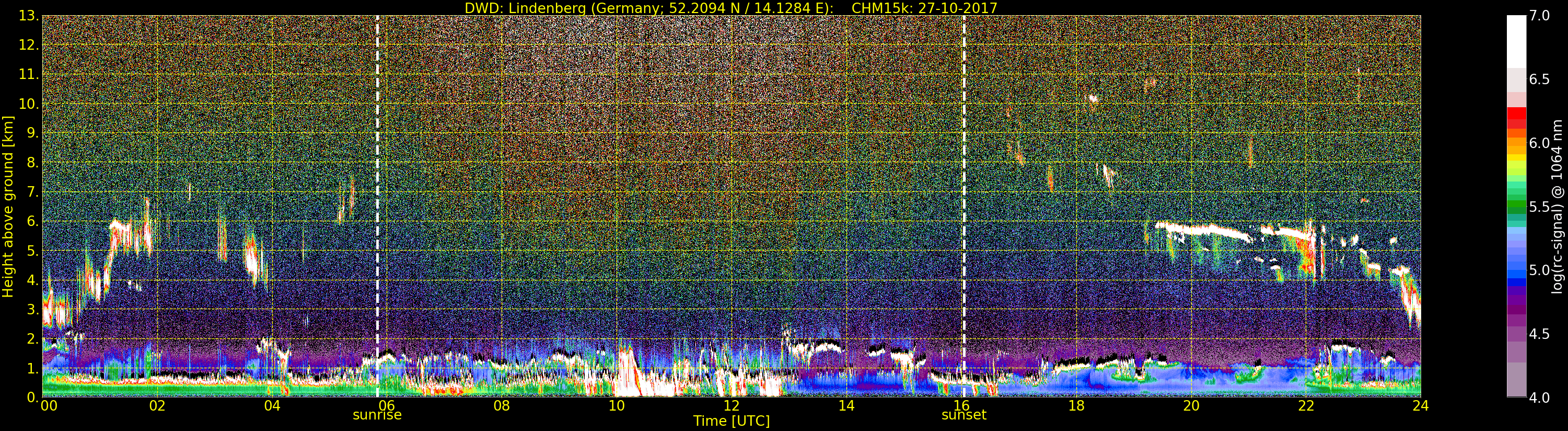Click the '1.' height axis tick label
Screen dimensions: 1568x431
click(x=32, y=368)
